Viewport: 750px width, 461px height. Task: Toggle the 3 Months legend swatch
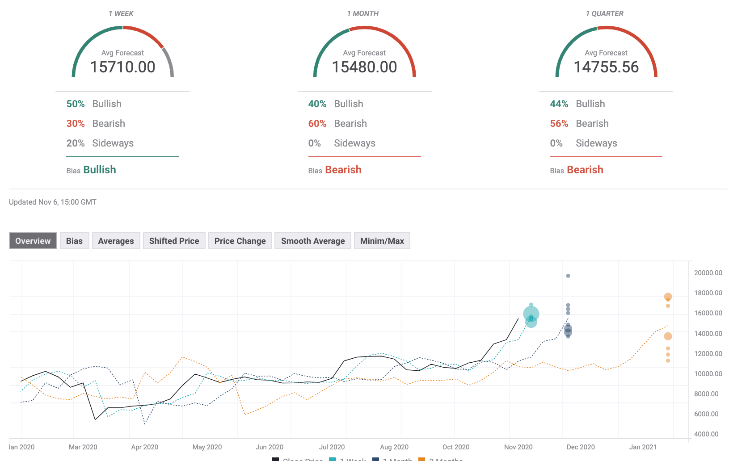tap(422, 459)
